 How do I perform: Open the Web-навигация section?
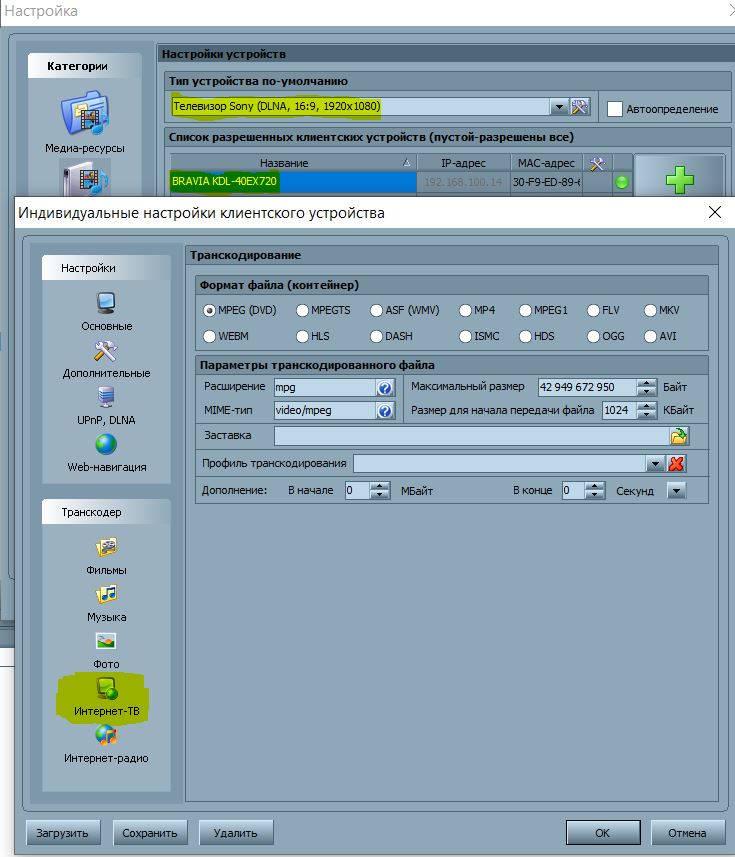(106, 451)
